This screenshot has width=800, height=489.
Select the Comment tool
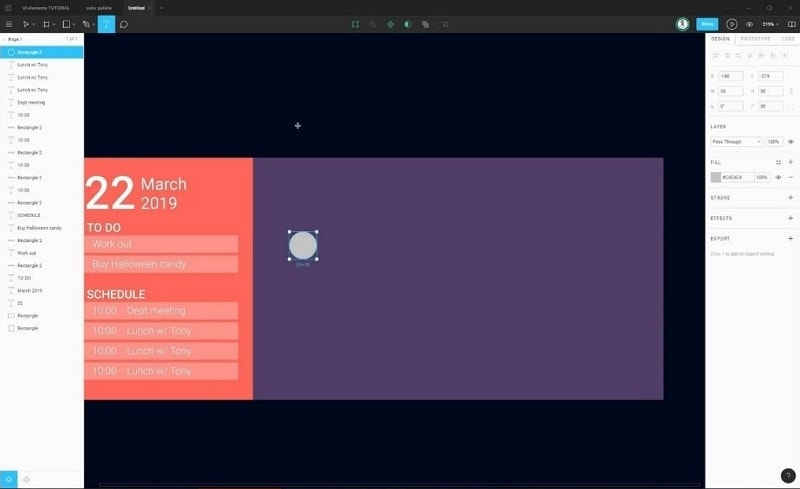(x=123, y=24)
